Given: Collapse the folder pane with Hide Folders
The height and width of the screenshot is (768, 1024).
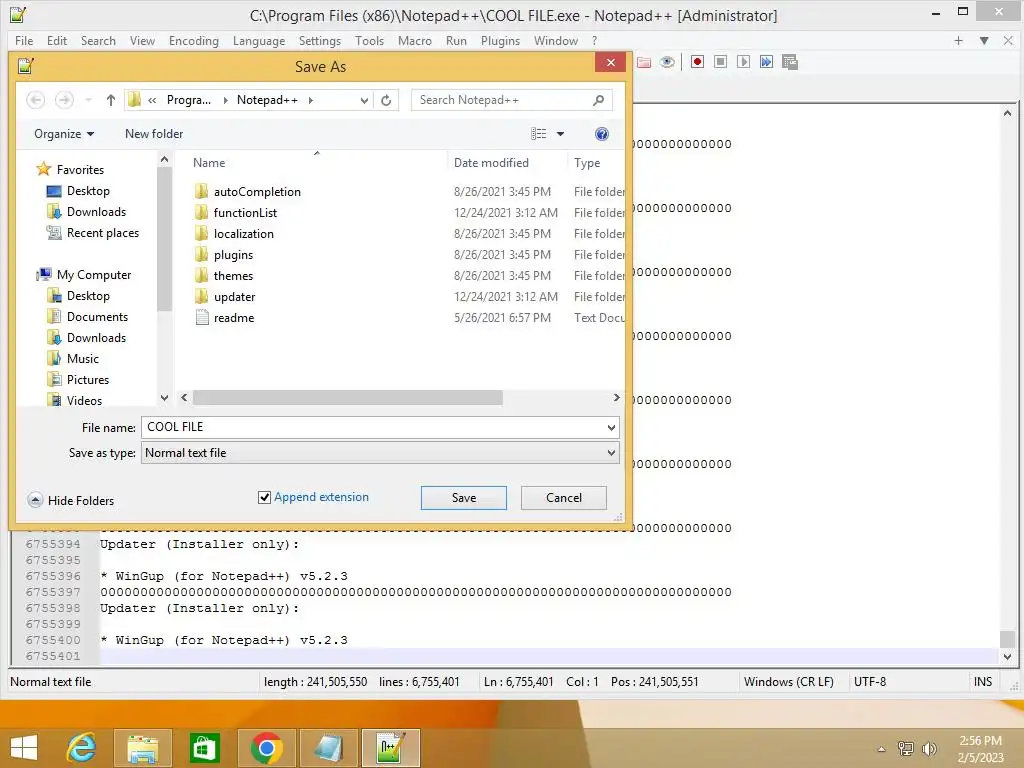Looking at the screenshot, I should (x=71, y=500).
